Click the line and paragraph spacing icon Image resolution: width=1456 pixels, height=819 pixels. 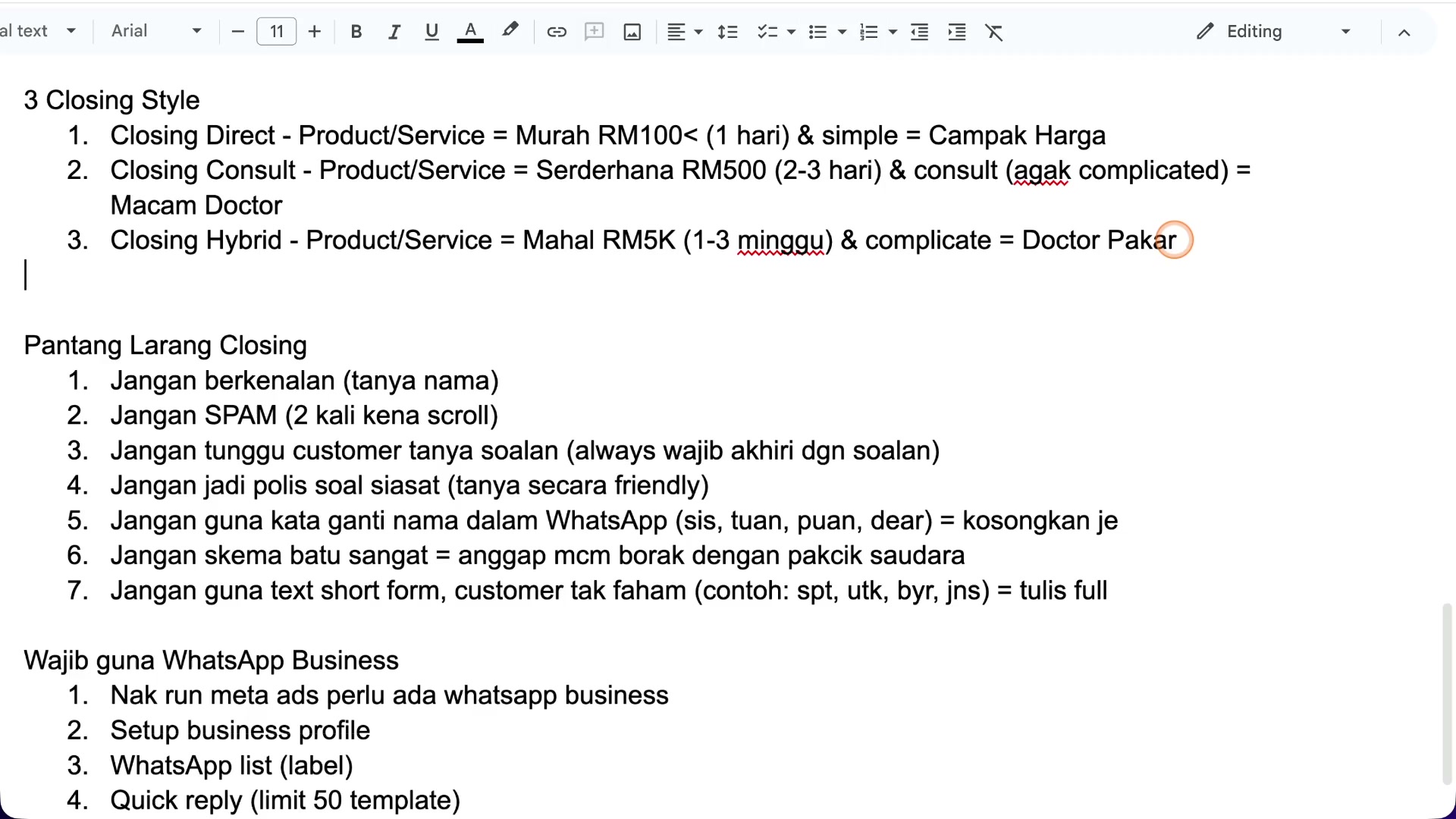[x=728, y=32]
